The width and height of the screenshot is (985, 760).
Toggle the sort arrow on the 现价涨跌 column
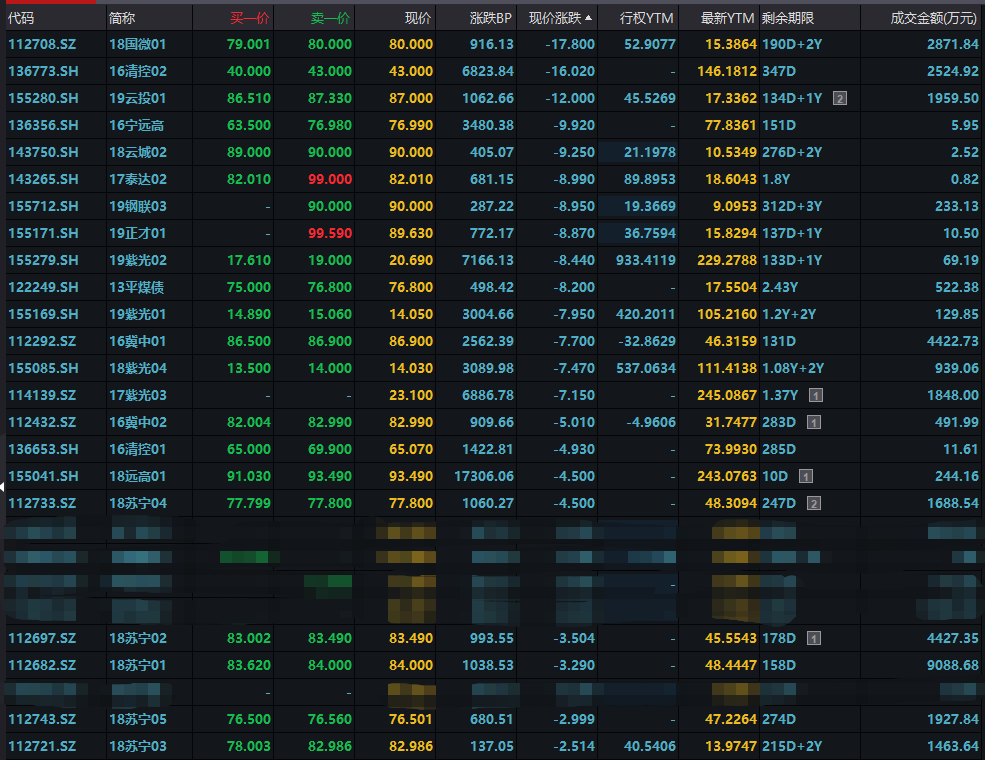tap(588, 18)
